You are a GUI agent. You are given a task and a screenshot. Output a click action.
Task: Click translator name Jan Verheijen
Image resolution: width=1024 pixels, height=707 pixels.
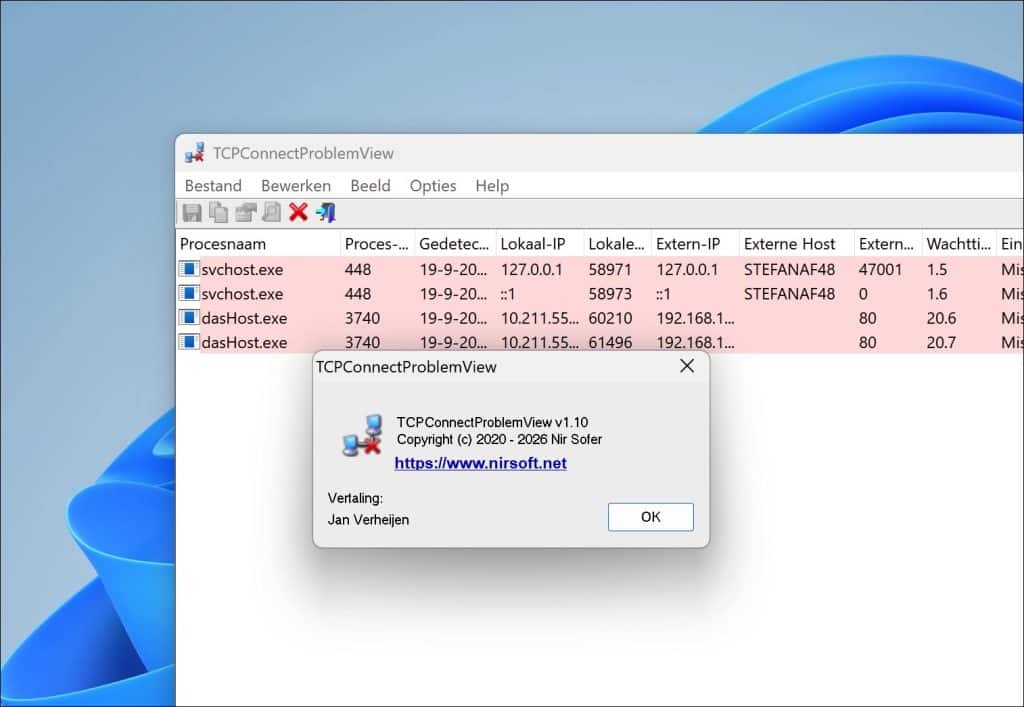click(x=368, y=520)
